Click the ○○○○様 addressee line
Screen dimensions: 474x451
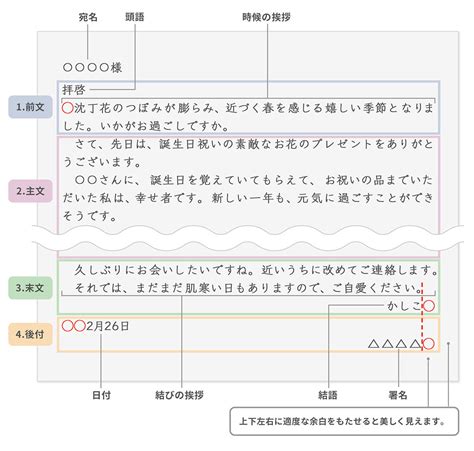(92, 68)
